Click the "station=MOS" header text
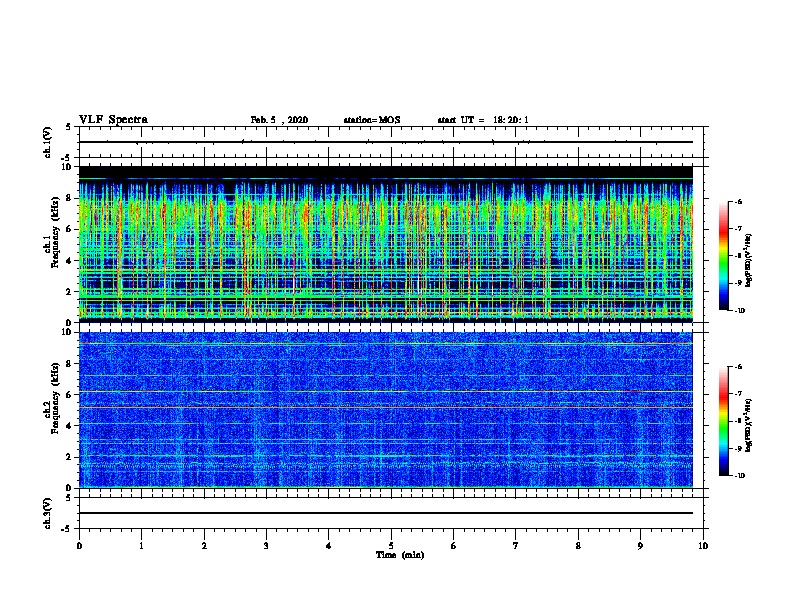 pyautogui.click(x=372, y=120)
